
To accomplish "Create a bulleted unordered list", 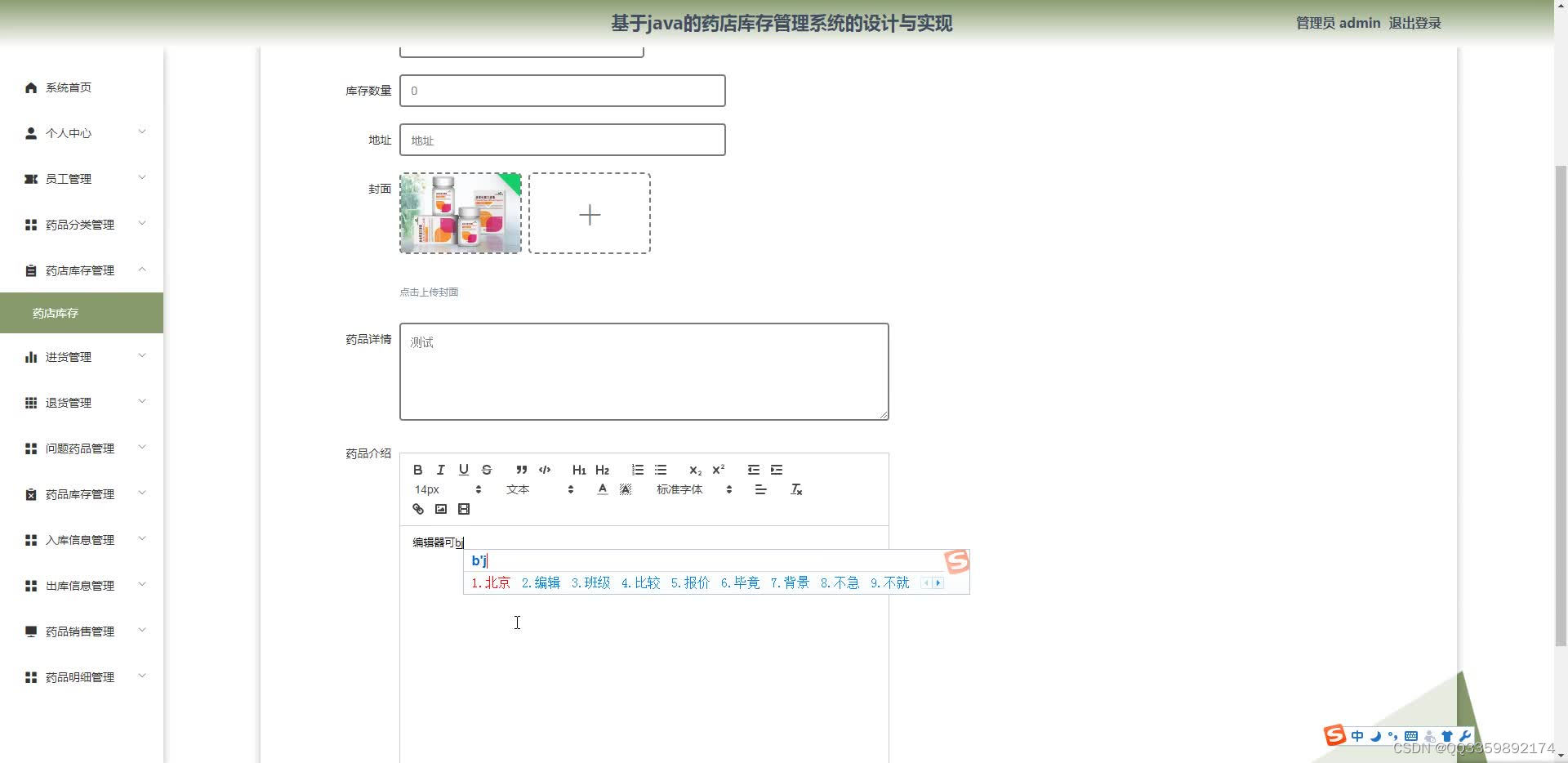I will [660, 470].
